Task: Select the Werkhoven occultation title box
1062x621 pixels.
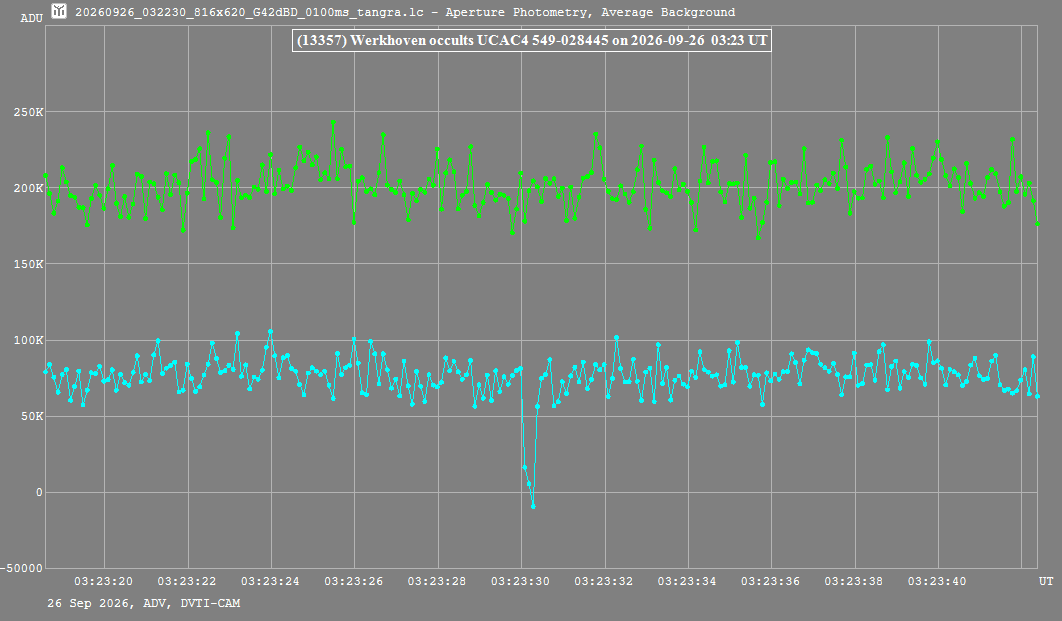Action: (x=532, y=41)
